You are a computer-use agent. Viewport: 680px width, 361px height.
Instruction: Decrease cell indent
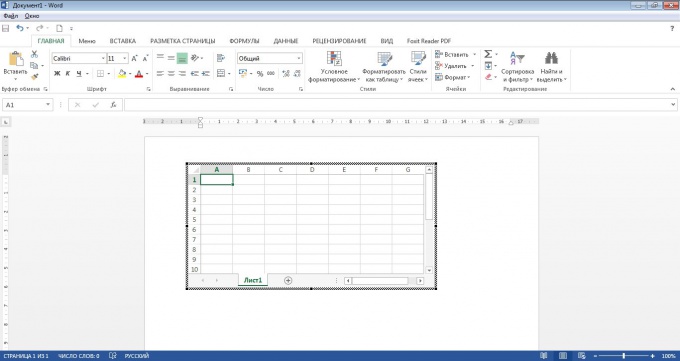click(194, 74)
